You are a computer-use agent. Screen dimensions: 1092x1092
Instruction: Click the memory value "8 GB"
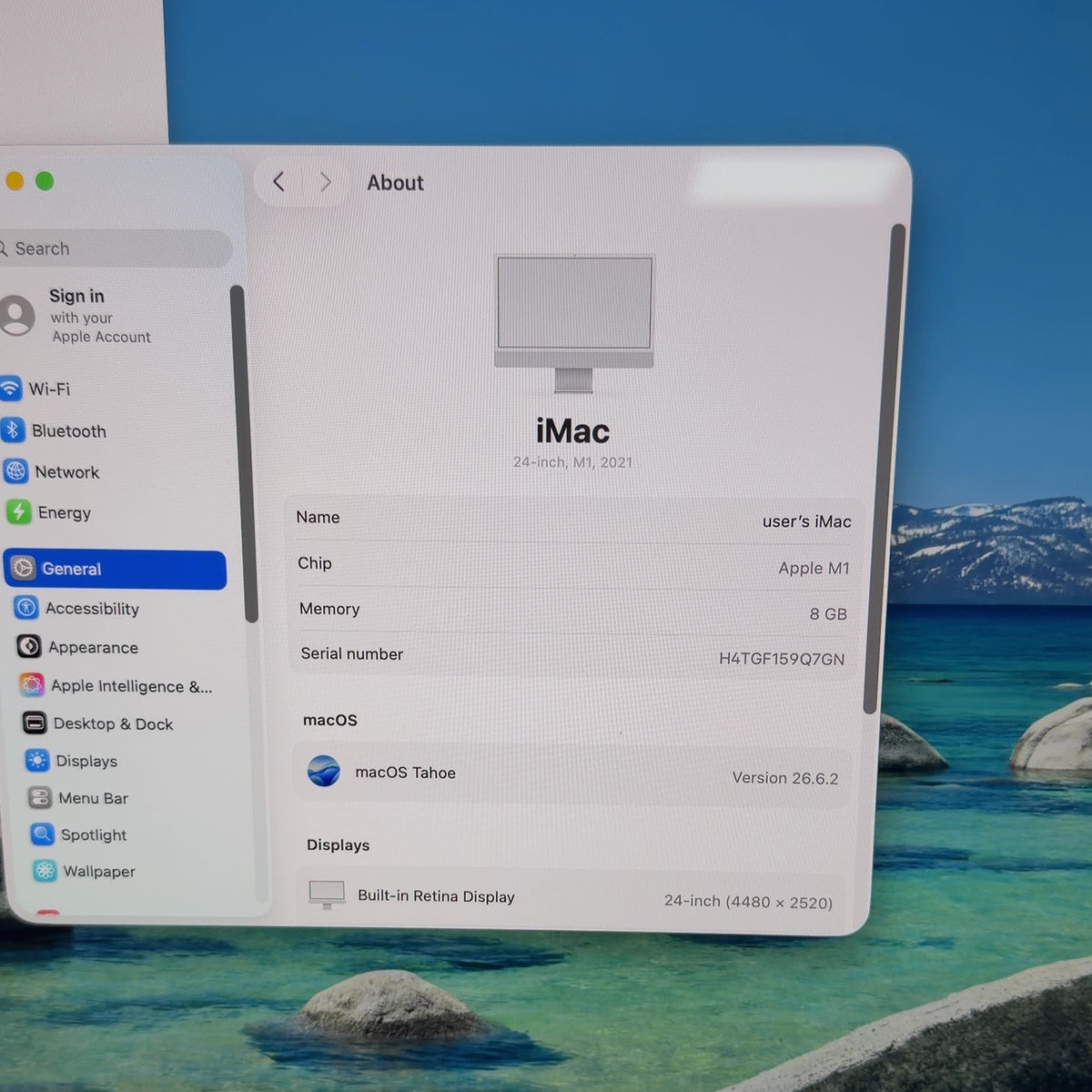828,614
